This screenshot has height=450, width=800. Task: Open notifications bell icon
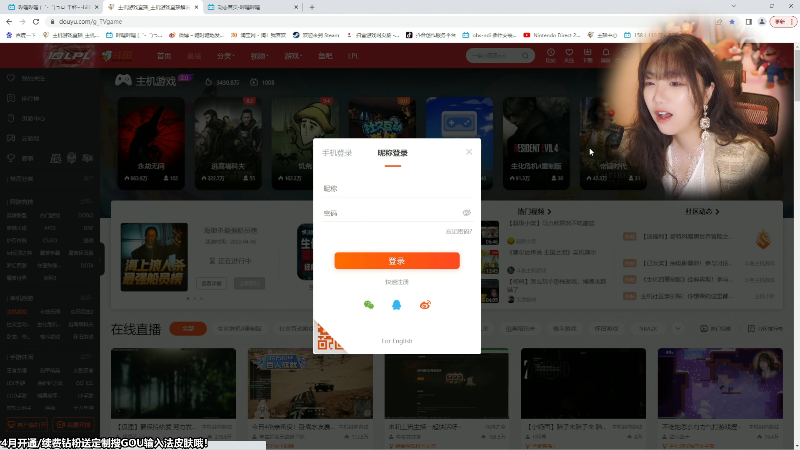click(x=606, y=55)
